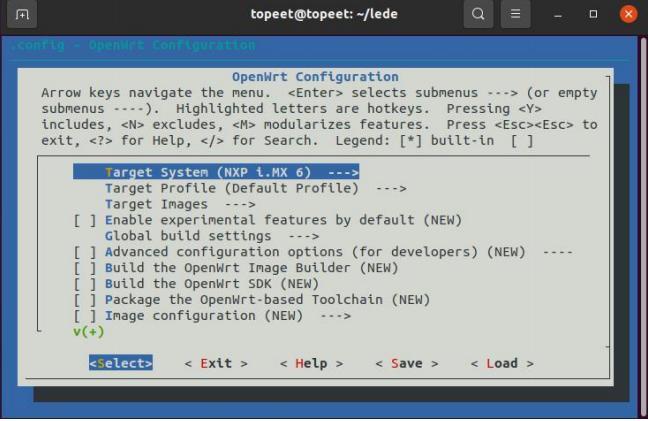Toggle Enable experimental features by default
648x421 pixels.
pos(83,220)
